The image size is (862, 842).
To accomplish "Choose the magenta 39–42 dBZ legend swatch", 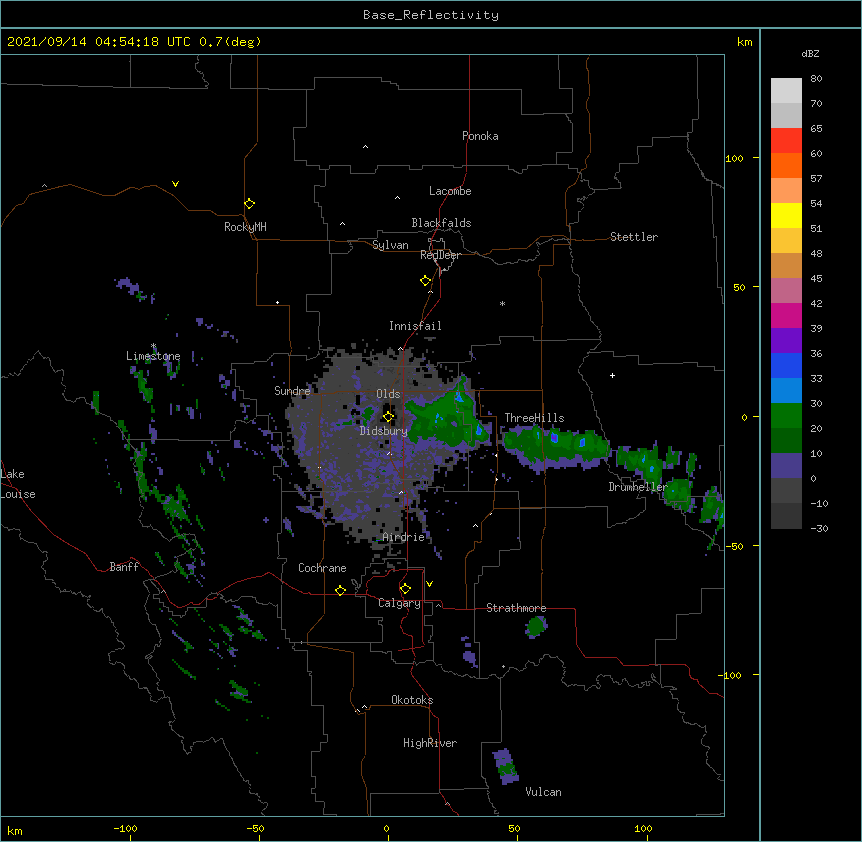I will coord(786,315).
